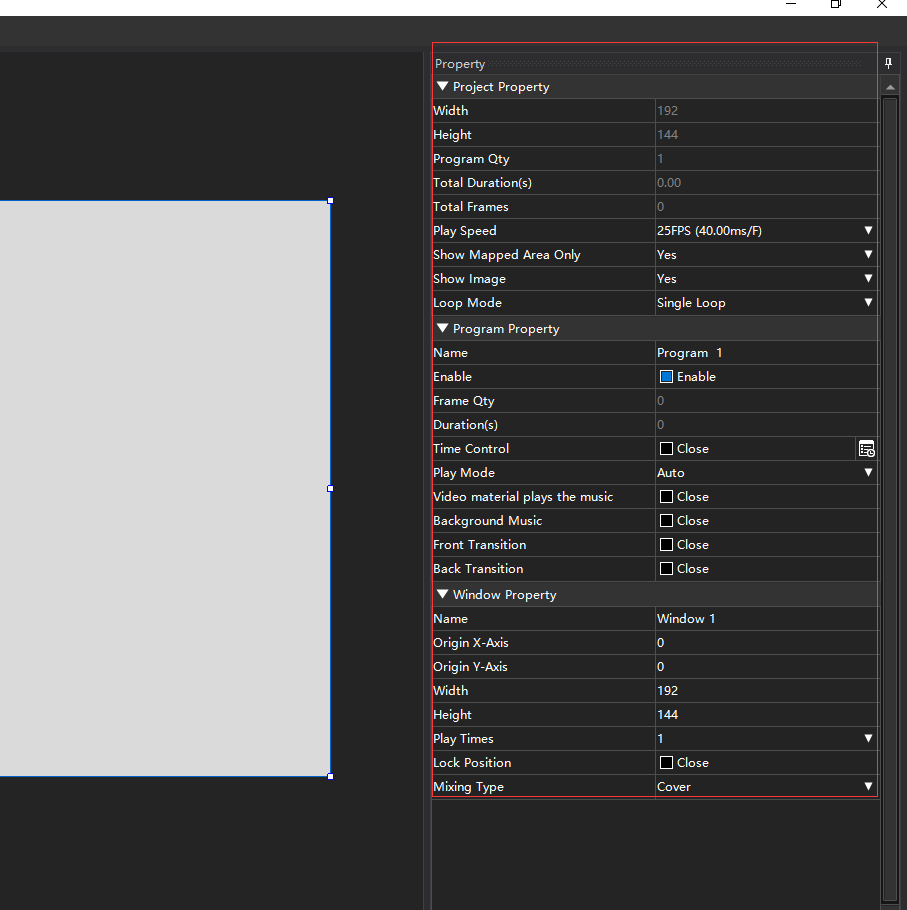Click the bottom-right canvas resize handle

tap(330, 777)
